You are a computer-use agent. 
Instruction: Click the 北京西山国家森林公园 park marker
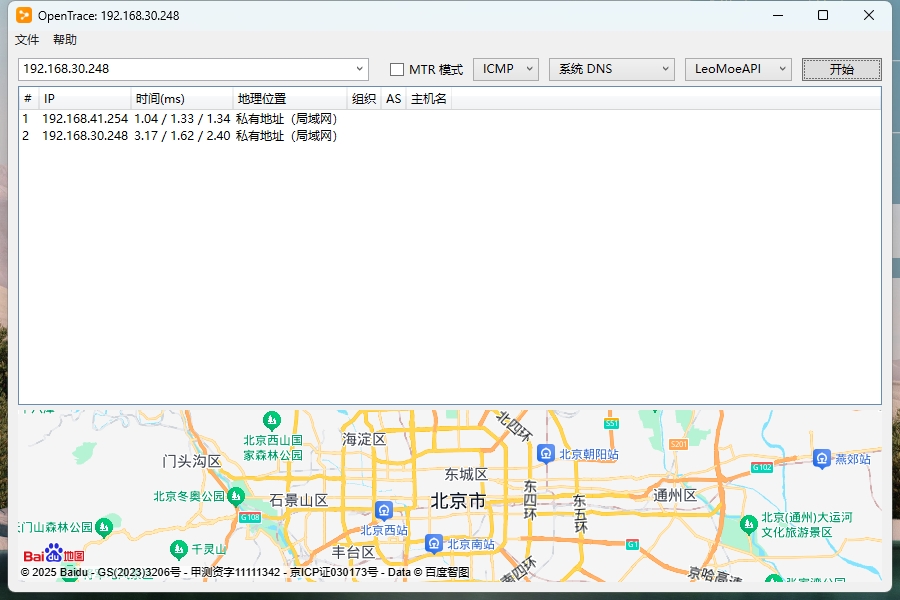coord(272,420)
